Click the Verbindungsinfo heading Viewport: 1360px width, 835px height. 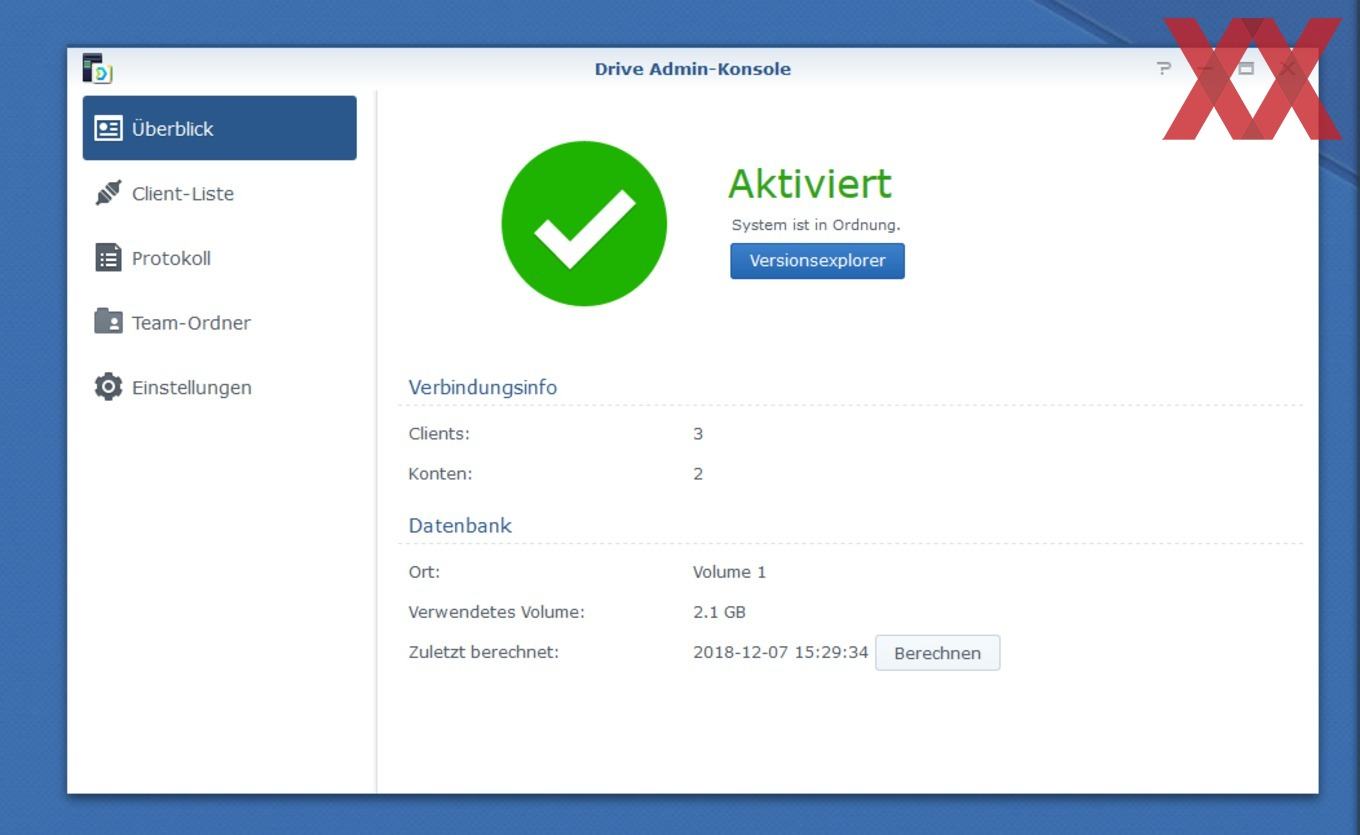point(482,387)
